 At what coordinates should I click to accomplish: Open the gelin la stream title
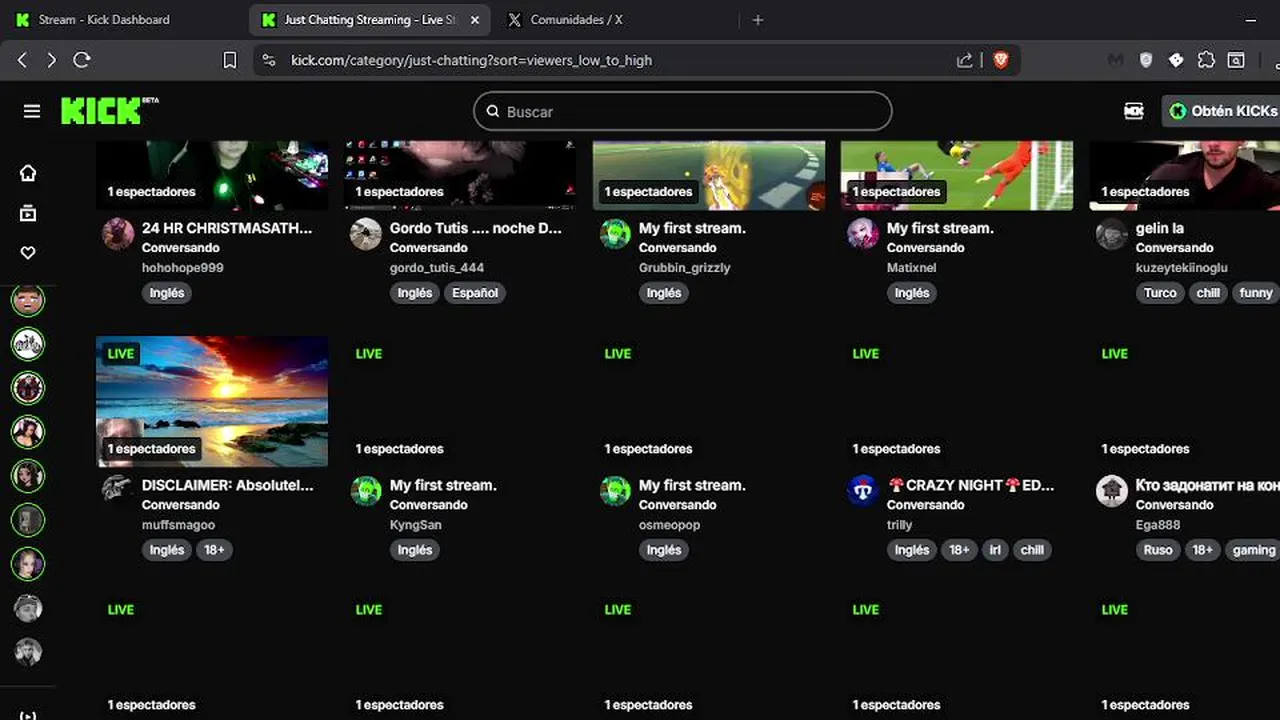pos(1159,228)
